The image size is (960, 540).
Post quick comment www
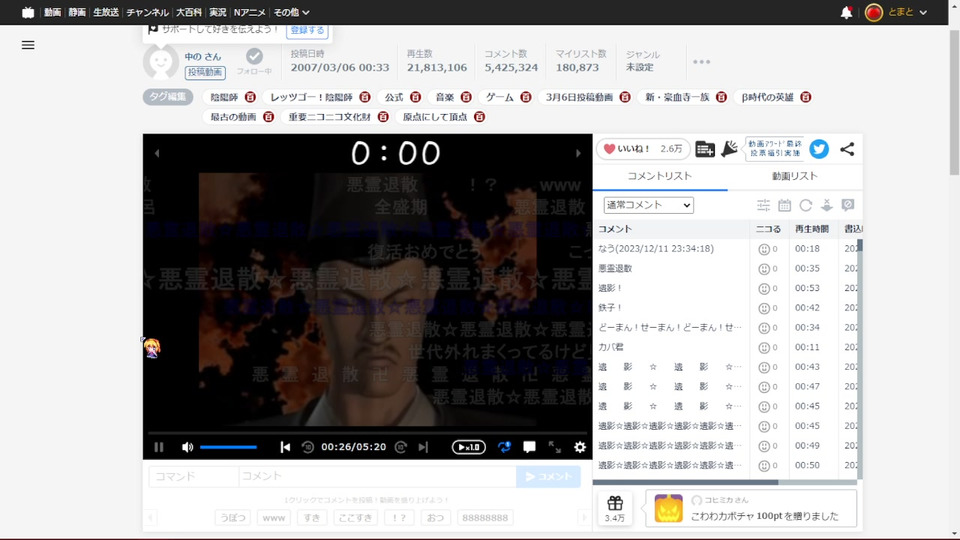pos(274,518)
